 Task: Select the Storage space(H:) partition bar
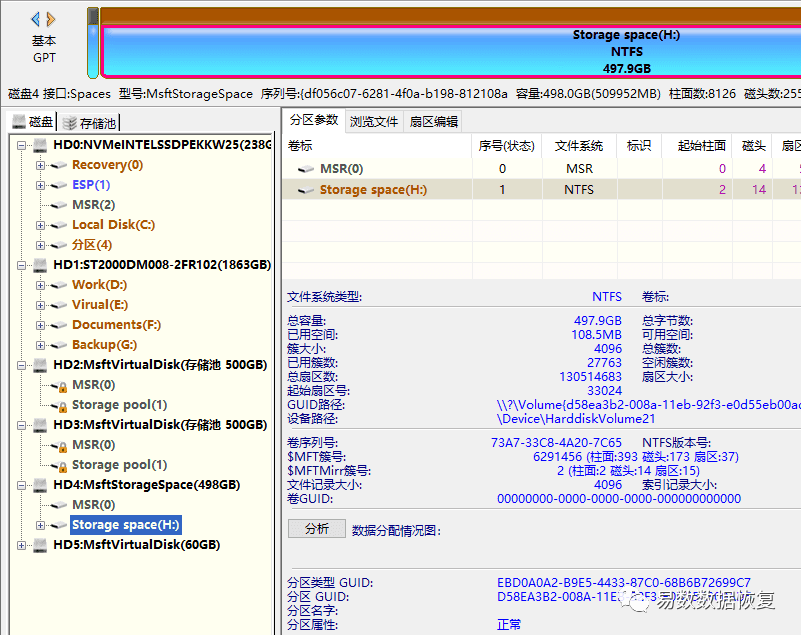click(x=452, y=52)
